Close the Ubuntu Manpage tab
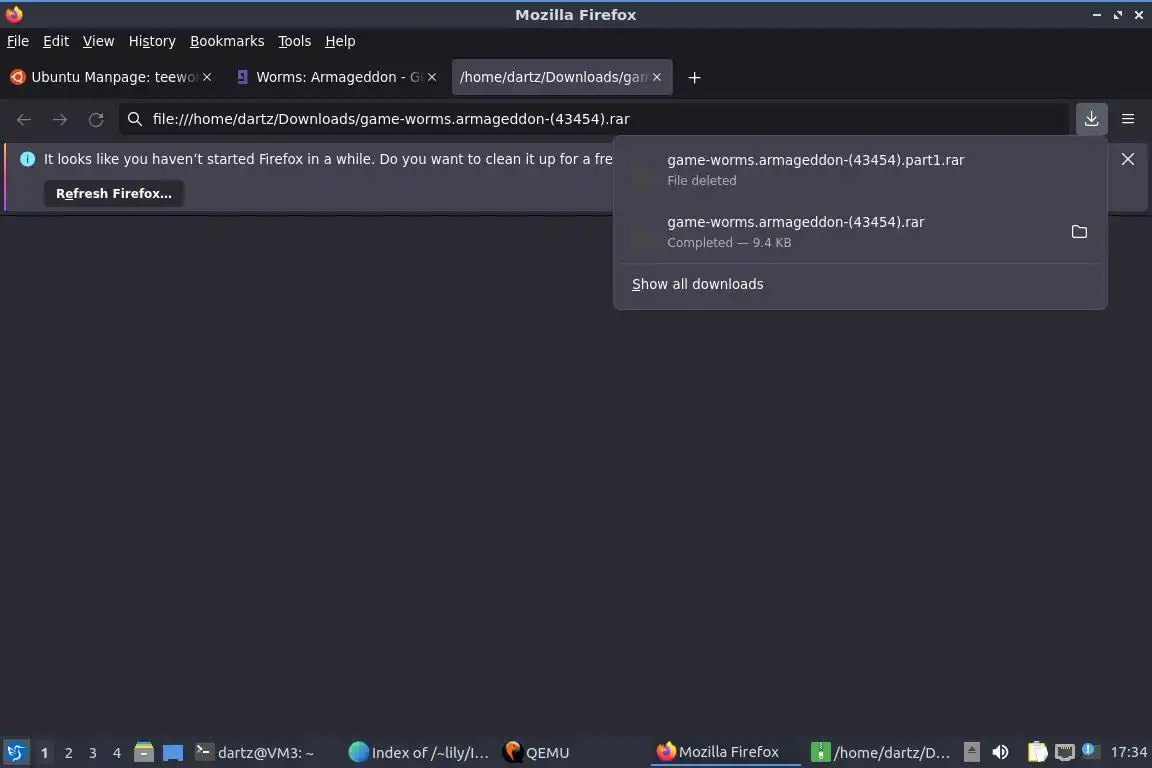This screenshot has width=1152, height=768. click(207, 77)
